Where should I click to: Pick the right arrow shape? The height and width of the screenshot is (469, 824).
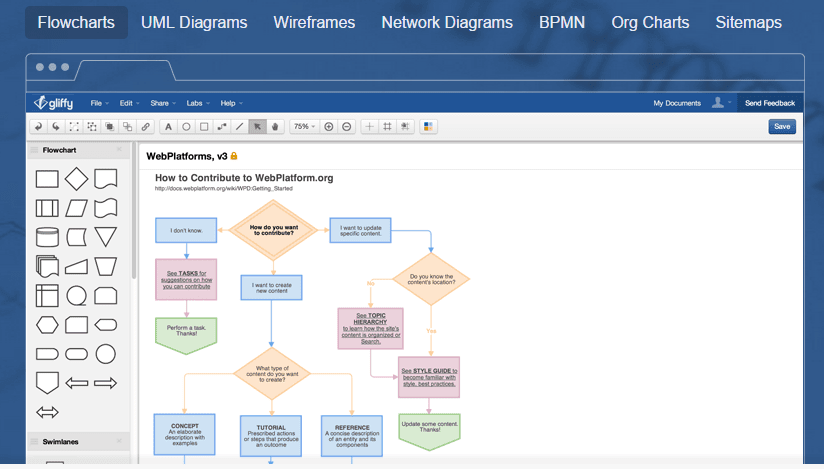pyautogui.click(x=106, y=383)
